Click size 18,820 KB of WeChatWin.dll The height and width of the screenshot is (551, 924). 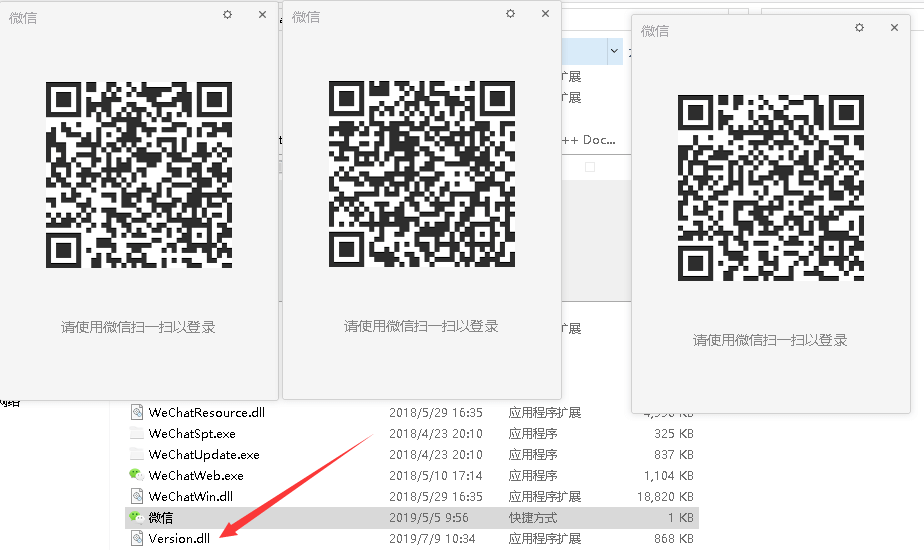(x=665, y=497)
